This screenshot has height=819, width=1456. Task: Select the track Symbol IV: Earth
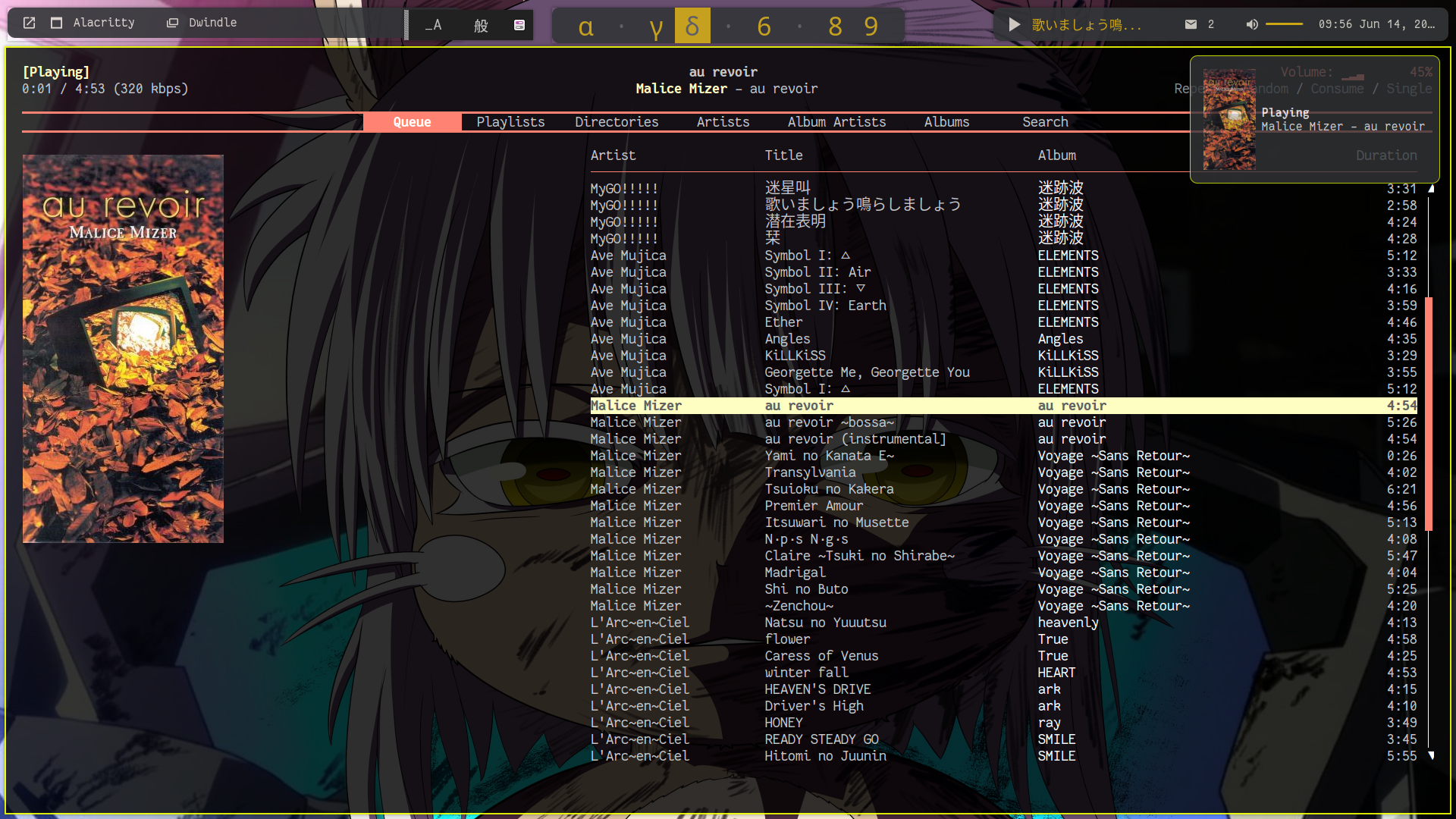pos(1003,306)
